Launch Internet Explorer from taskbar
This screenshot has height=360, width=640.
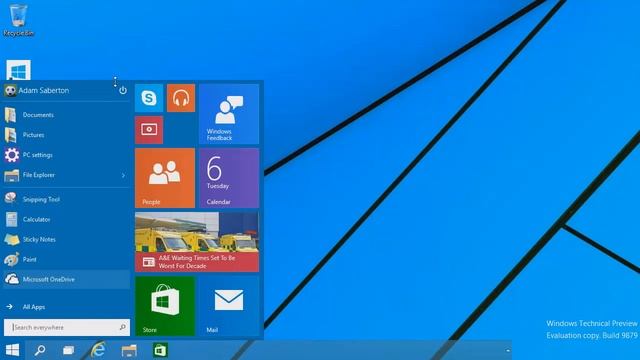click(98, 350)
